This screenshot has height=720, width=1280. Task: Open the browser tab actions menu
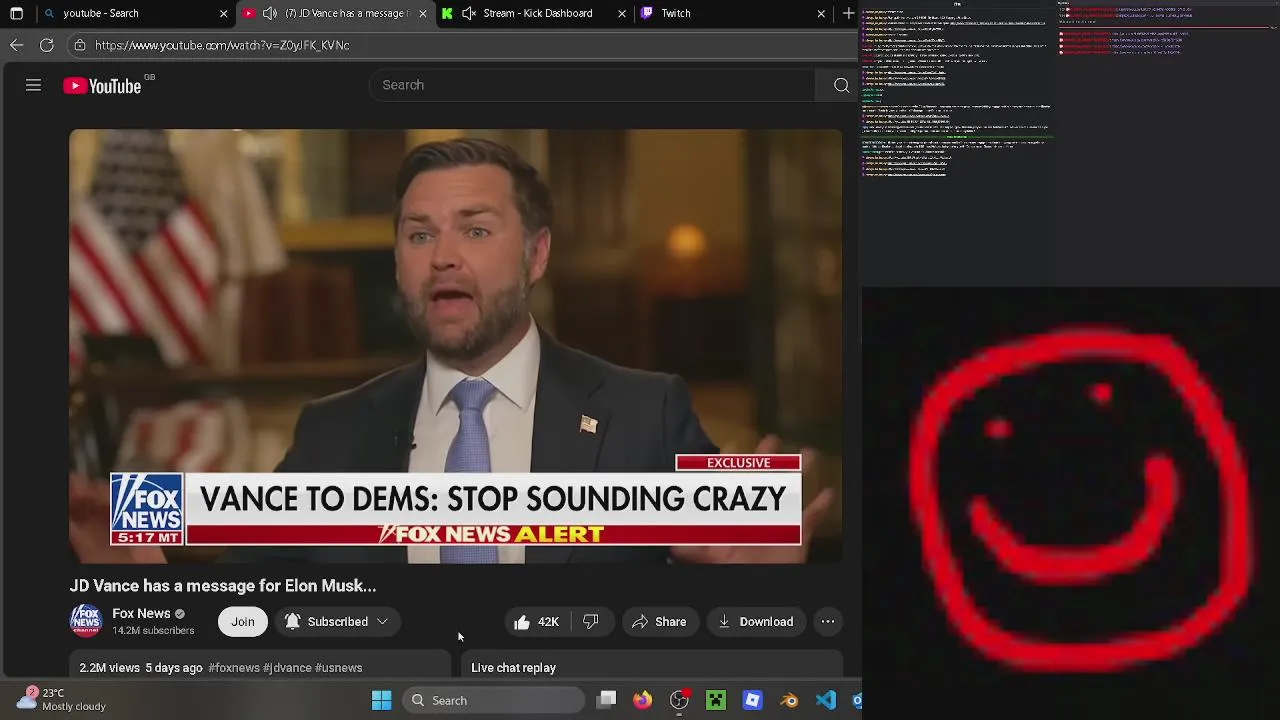point(16,13)
